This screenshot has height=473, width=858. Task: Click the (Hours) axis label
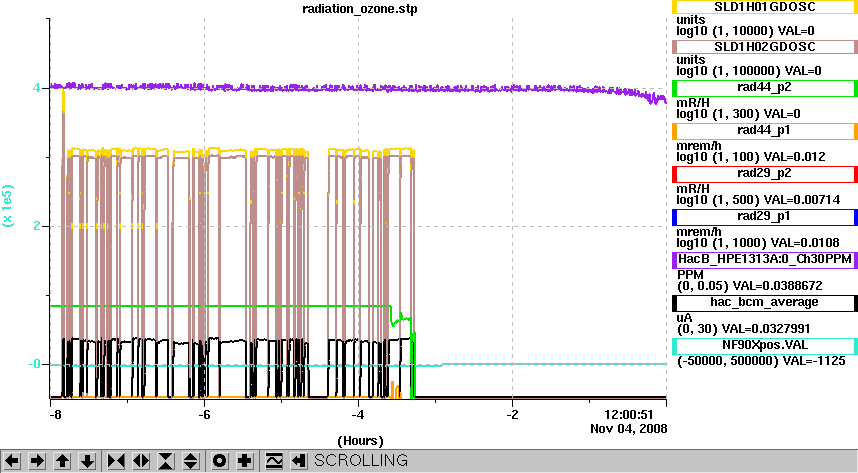click(360, 441)
